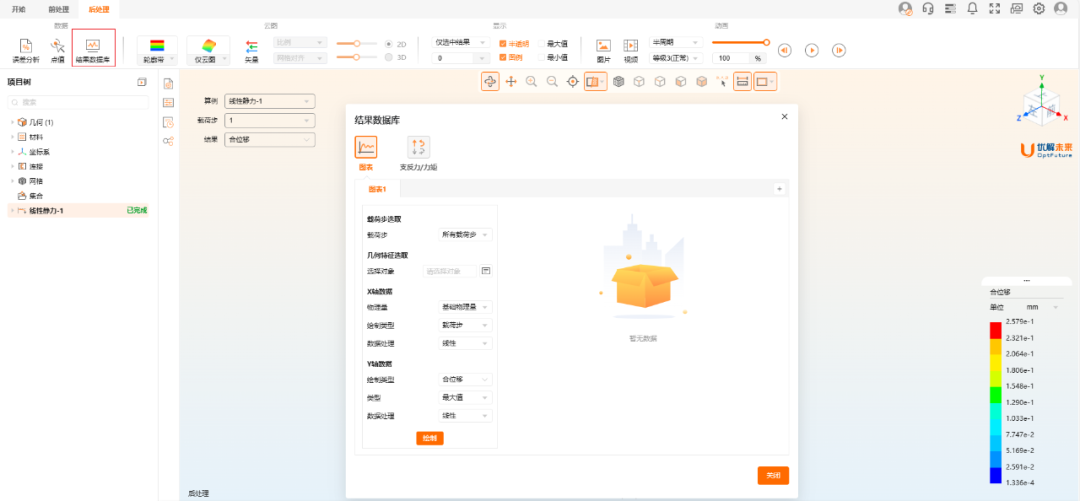Click the user account avatar
The image size is (1080, 501).
coord(1061,8)
